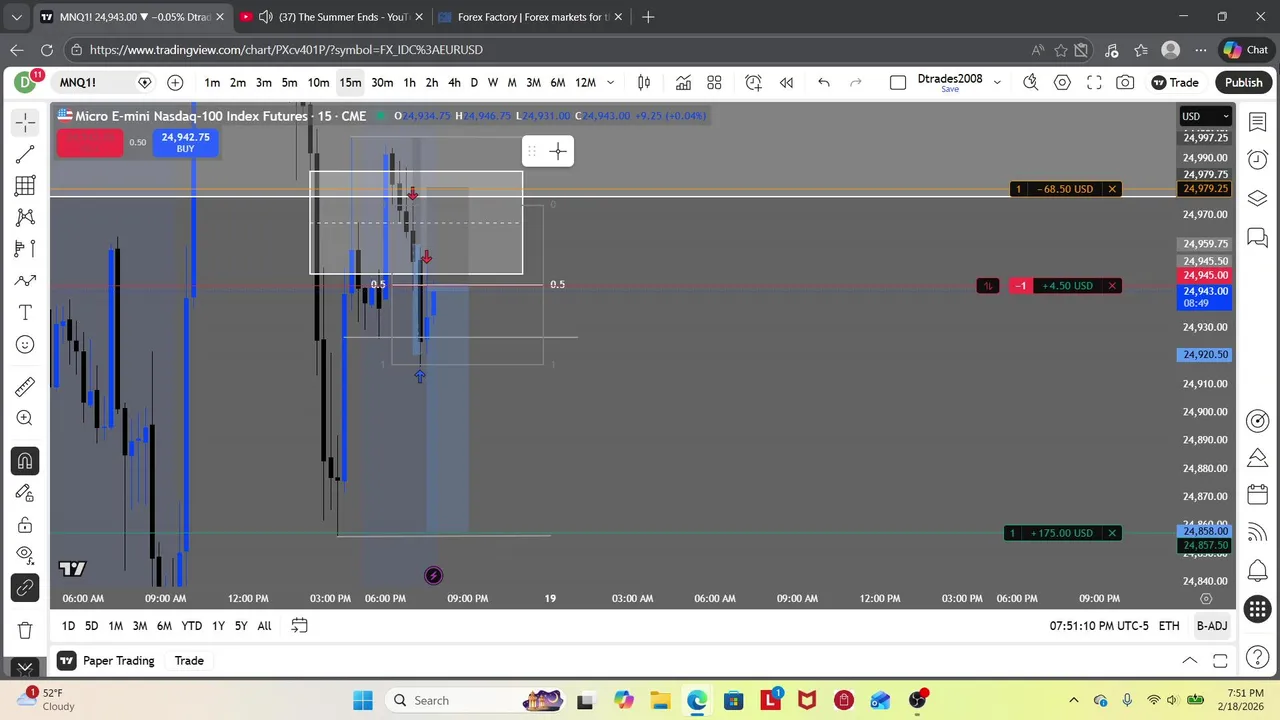Toggle B-ADJ back-adjustment setting
Viewport: 1280px width, 720px height.
[x=1212, y=626]
